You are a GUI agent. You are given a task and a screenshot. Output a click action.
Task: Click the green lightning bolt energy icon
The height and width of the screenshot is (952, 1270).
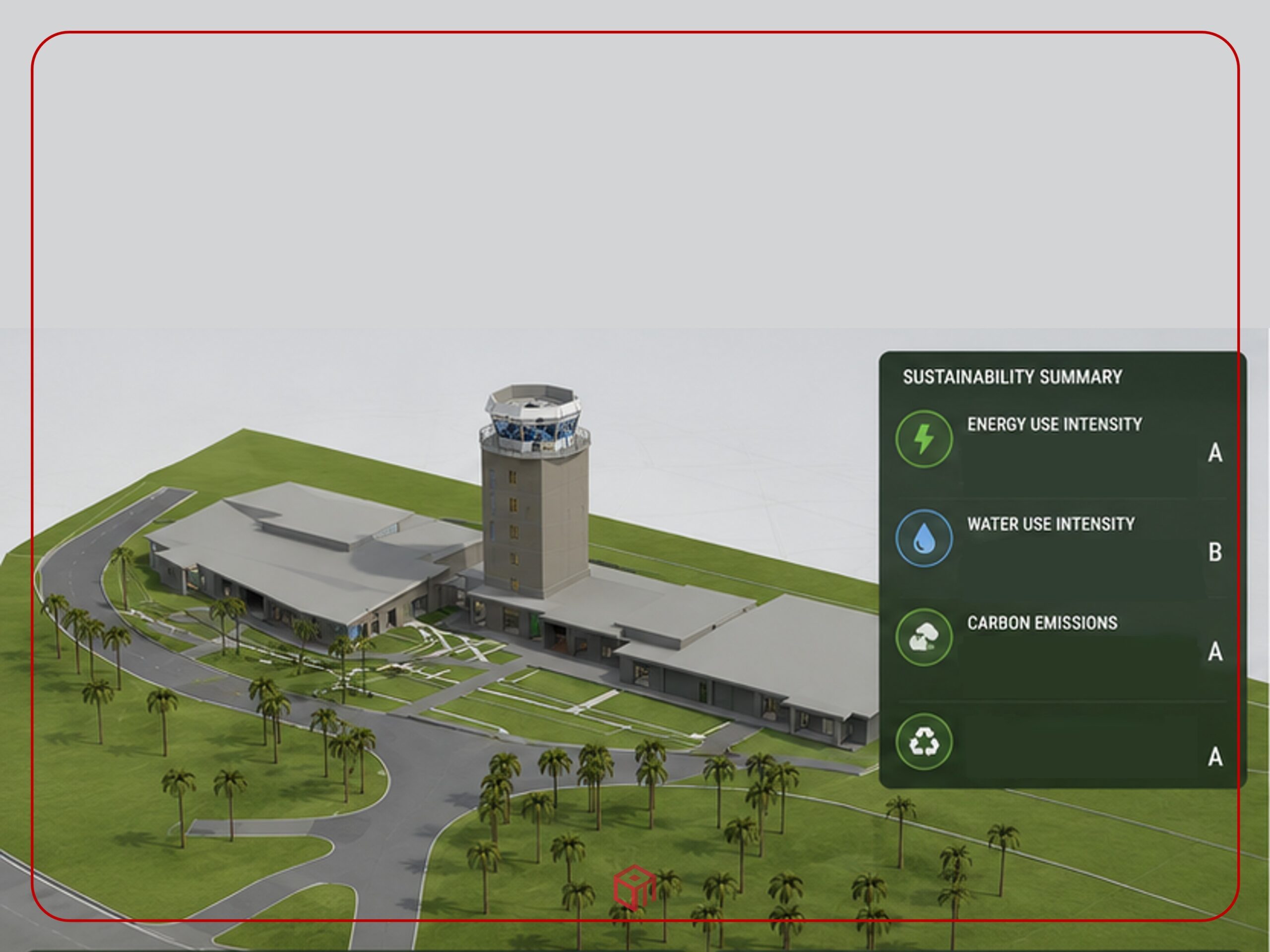924,439
